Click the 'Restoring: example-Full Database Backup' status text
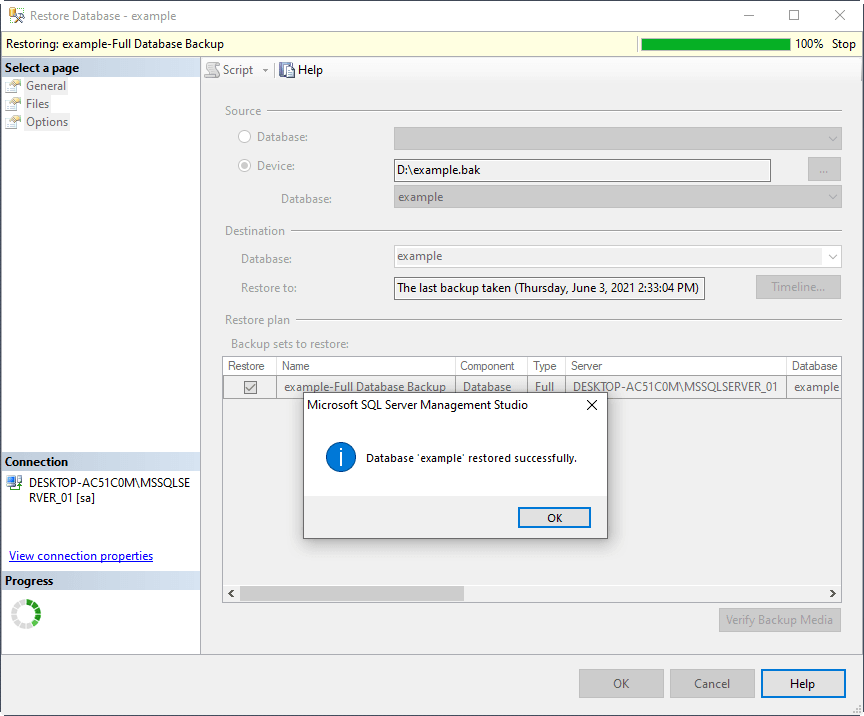 tap(115, 44)
